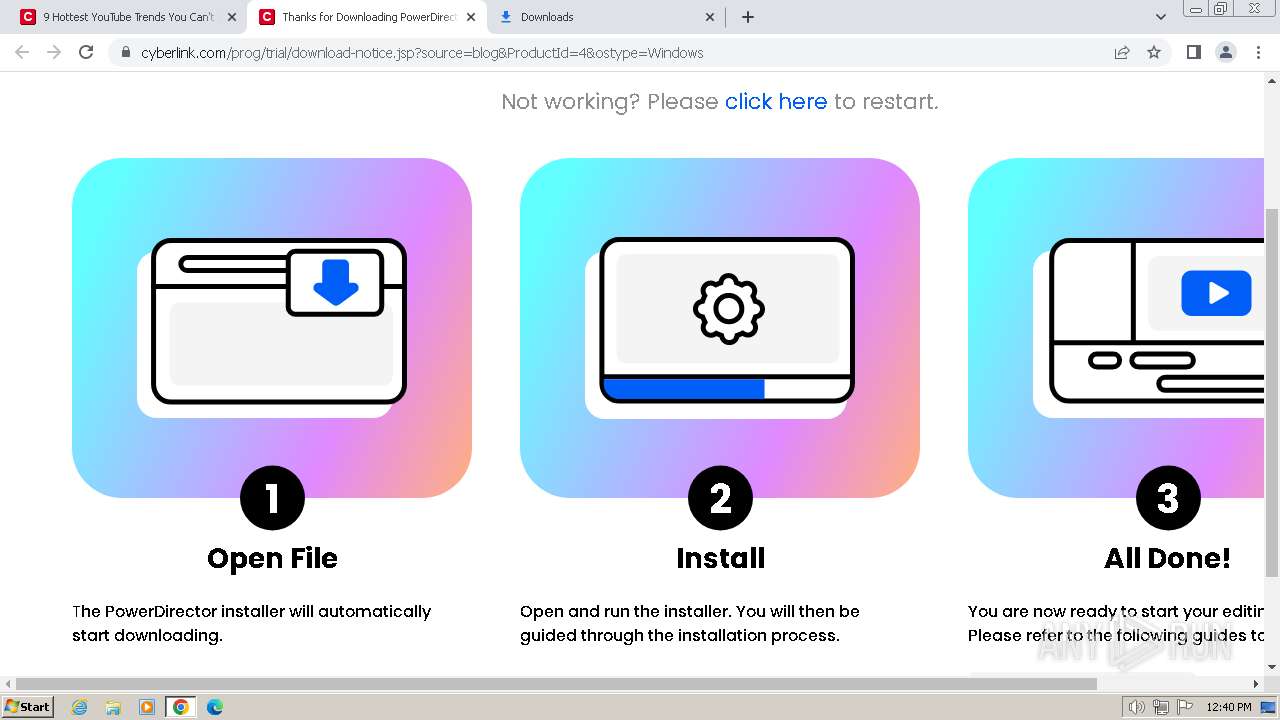Open the Chrome profile avatar
Image resolution: width=1280 pixels, height=720 pixels.
point(1225,52)
